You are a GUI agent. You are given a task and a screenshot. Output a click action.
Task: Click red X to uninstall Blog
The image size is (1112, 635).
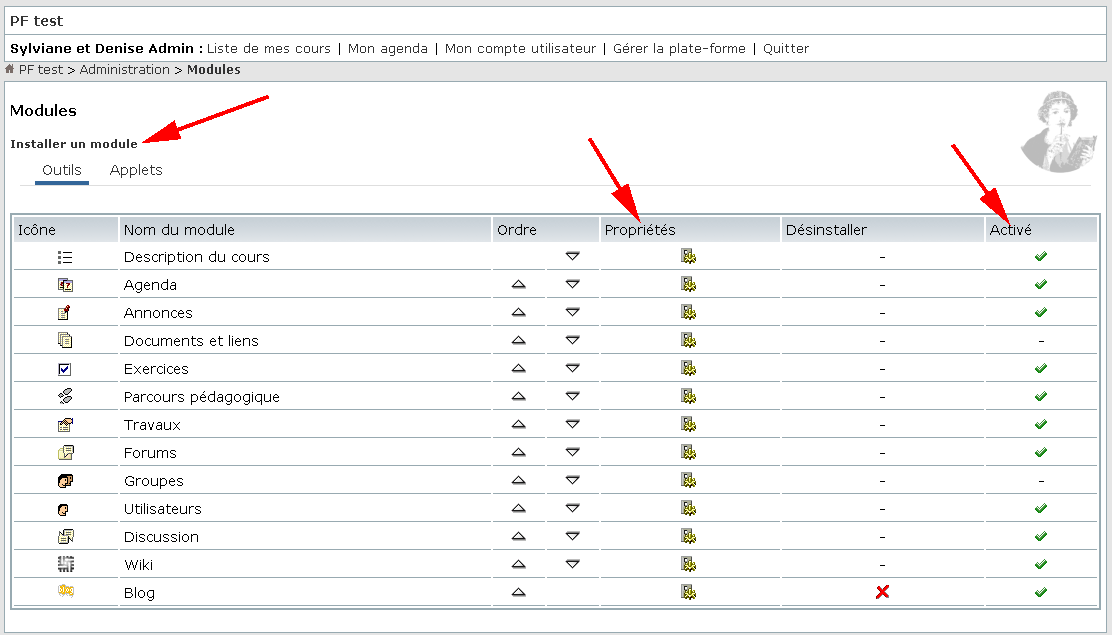point(882,592)
